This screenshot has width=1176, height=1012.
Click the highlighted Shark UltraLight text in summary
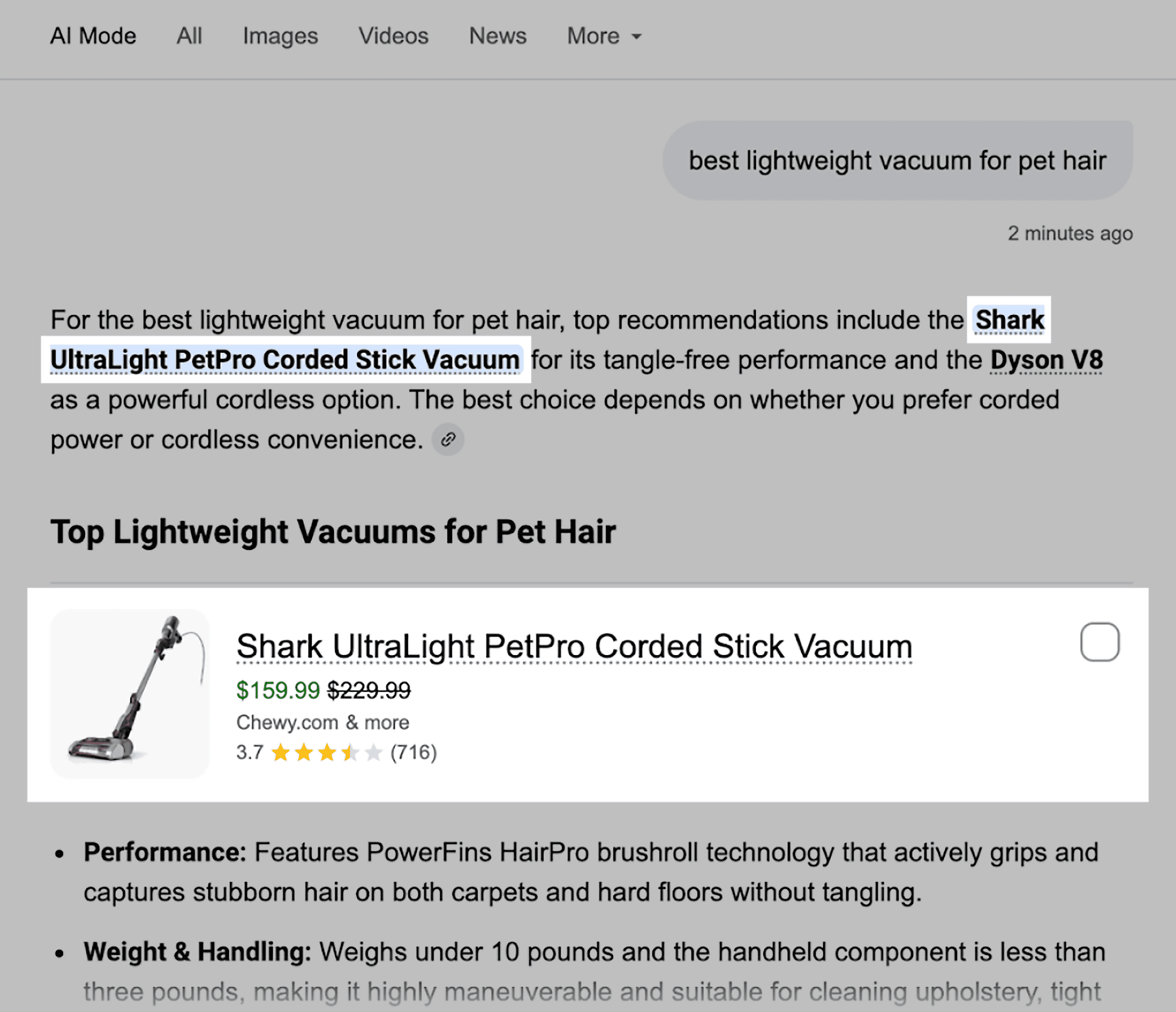pos(284,359)
